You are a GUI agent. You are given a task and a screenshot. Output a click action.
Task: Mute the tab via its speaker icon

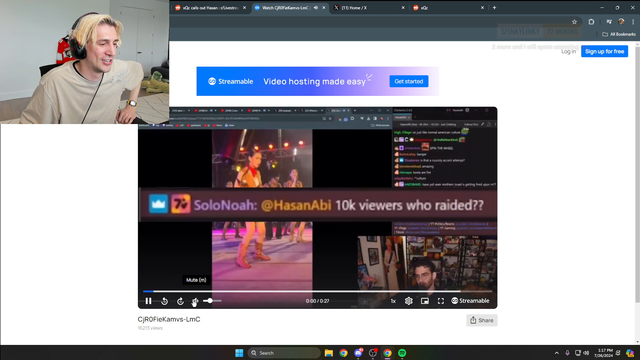coord(316,8)
